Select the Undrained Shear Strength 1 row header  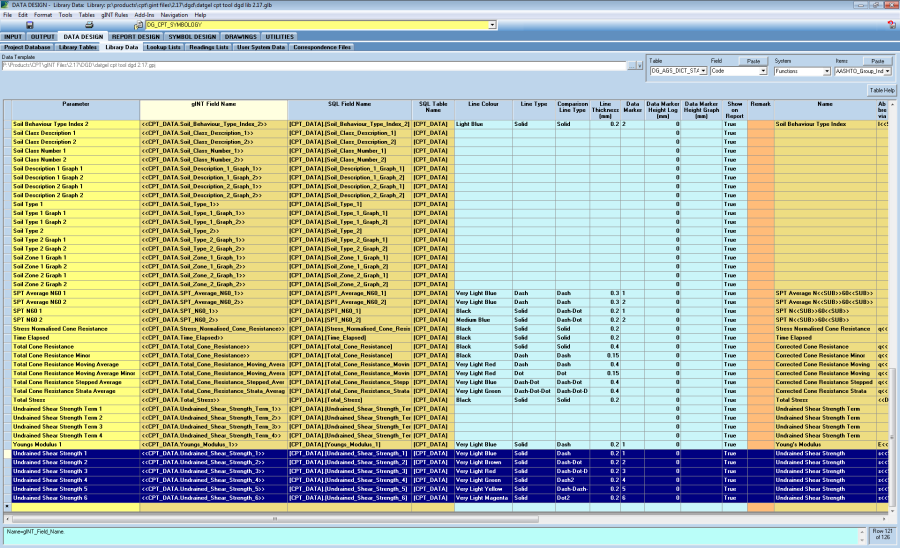[6, 454]
